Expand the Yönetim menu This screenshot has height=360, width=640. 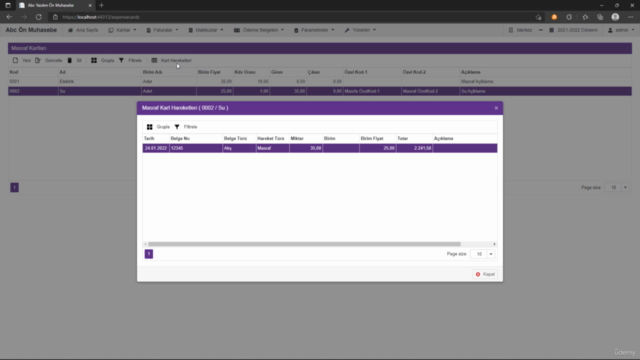click(x=360, y=30)
